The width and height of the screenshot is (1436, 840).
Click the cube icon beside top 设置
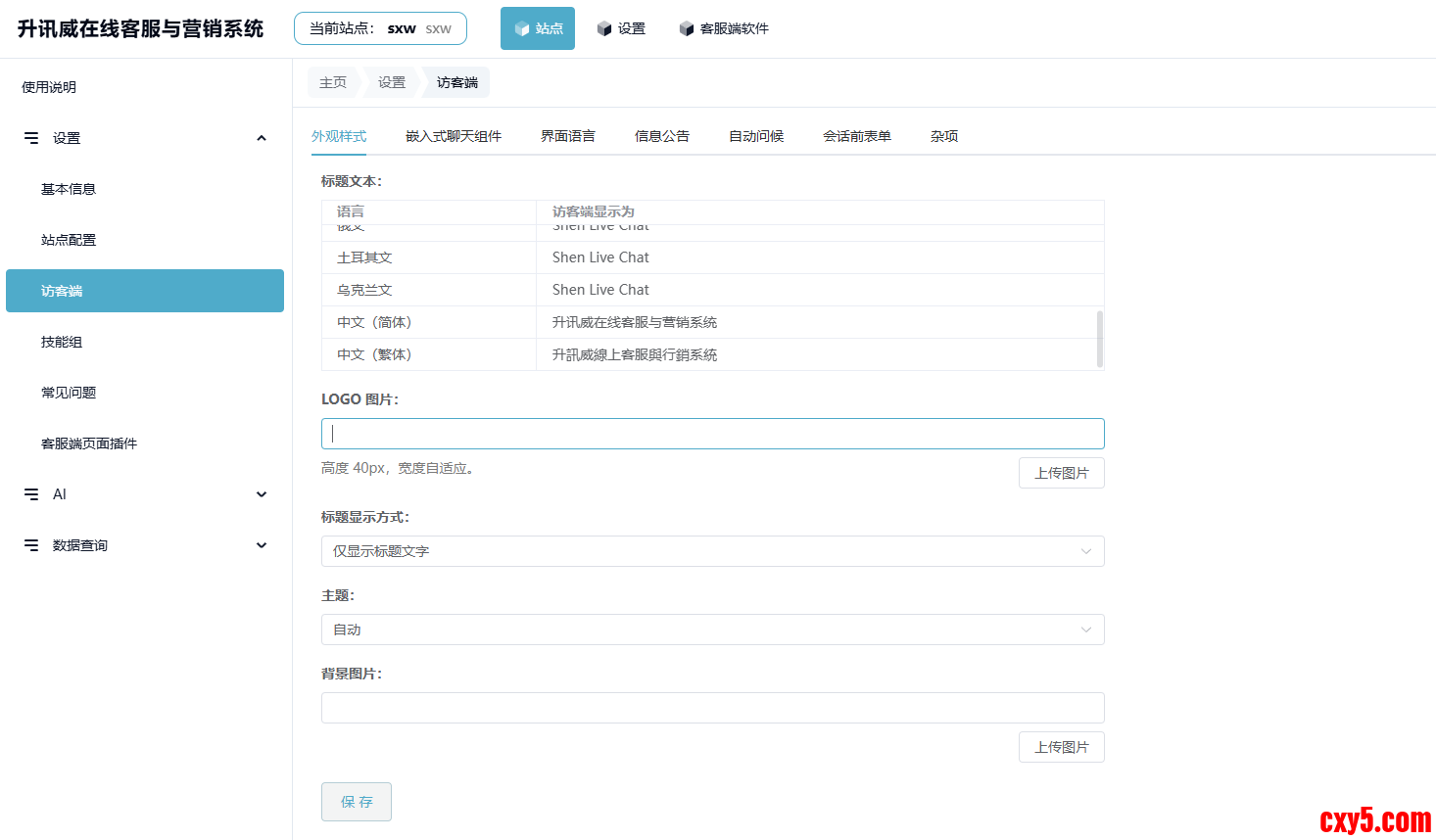pos(604,29)
